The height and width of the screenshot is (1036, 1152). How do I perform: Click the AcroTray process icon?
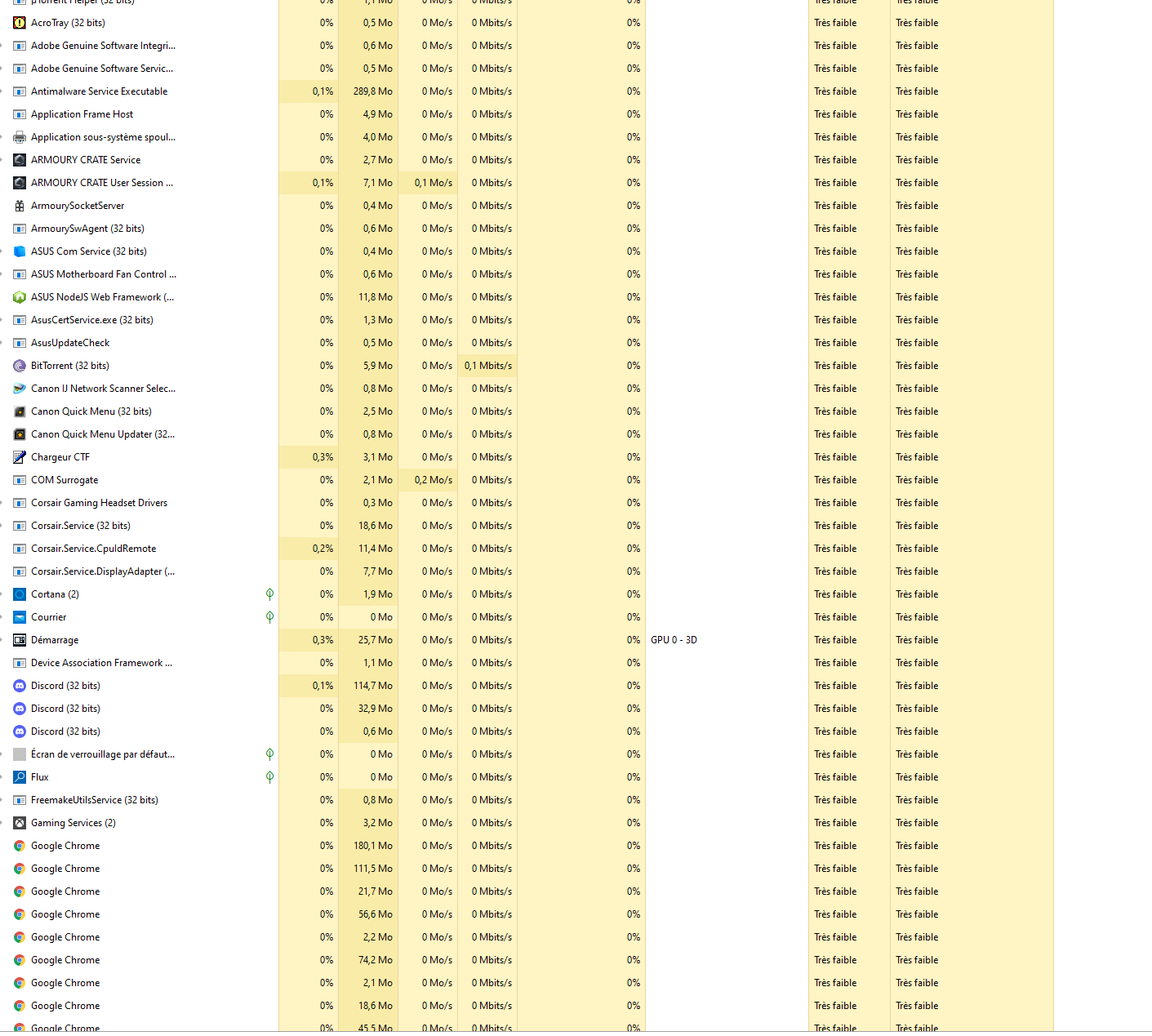[x=20, y=23]
